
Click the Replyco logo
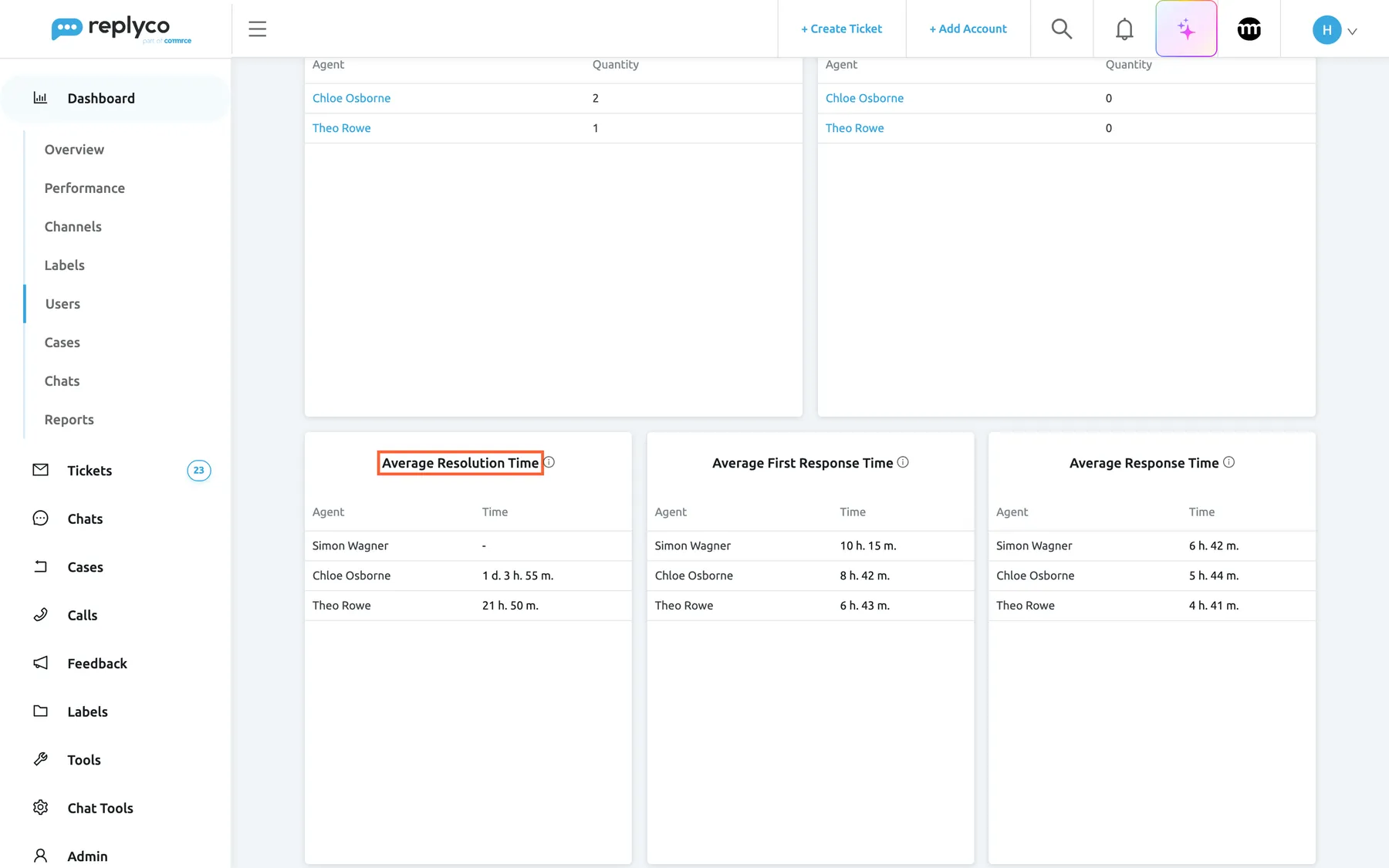(121, 29)
